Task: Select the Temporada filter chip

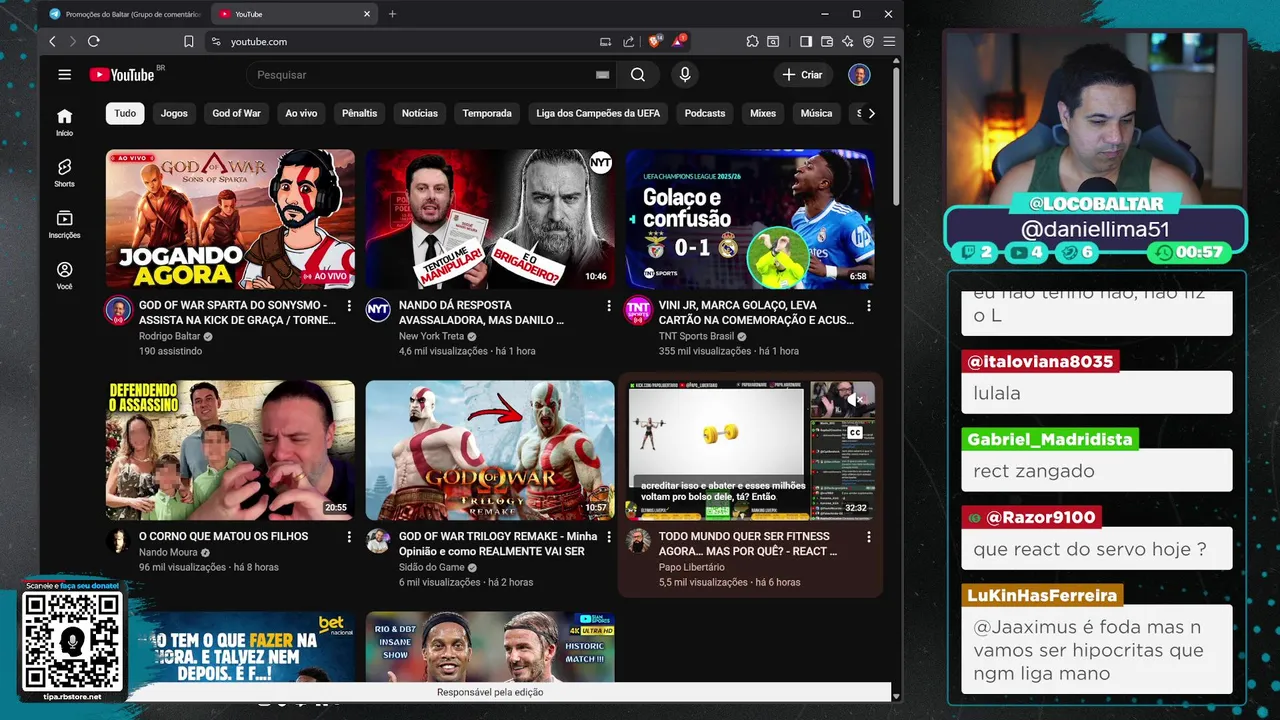Action: click(487, 114)
